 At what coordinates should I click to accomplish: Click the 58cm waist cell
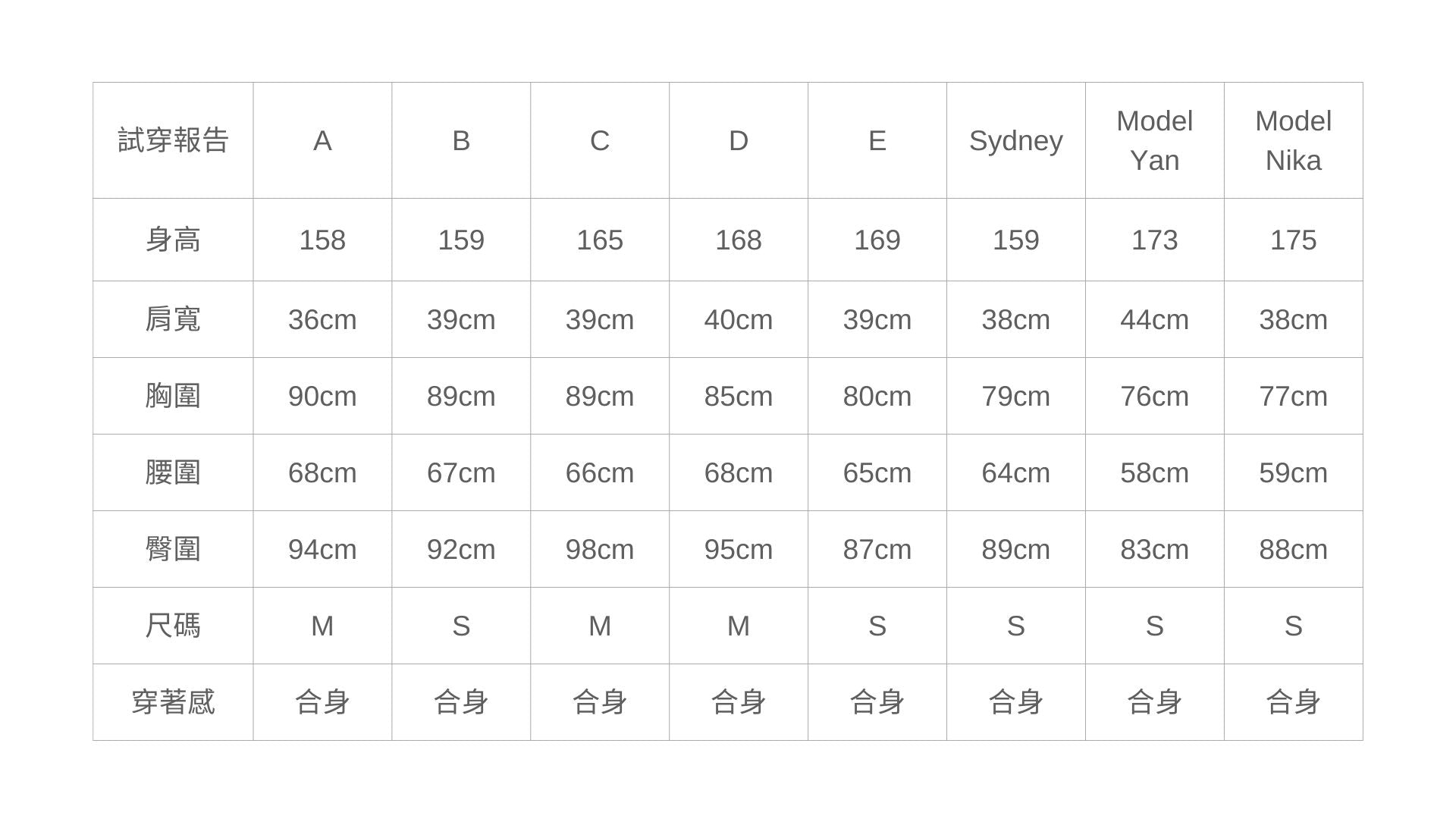pyautogui.click(x=1154, y=472)
